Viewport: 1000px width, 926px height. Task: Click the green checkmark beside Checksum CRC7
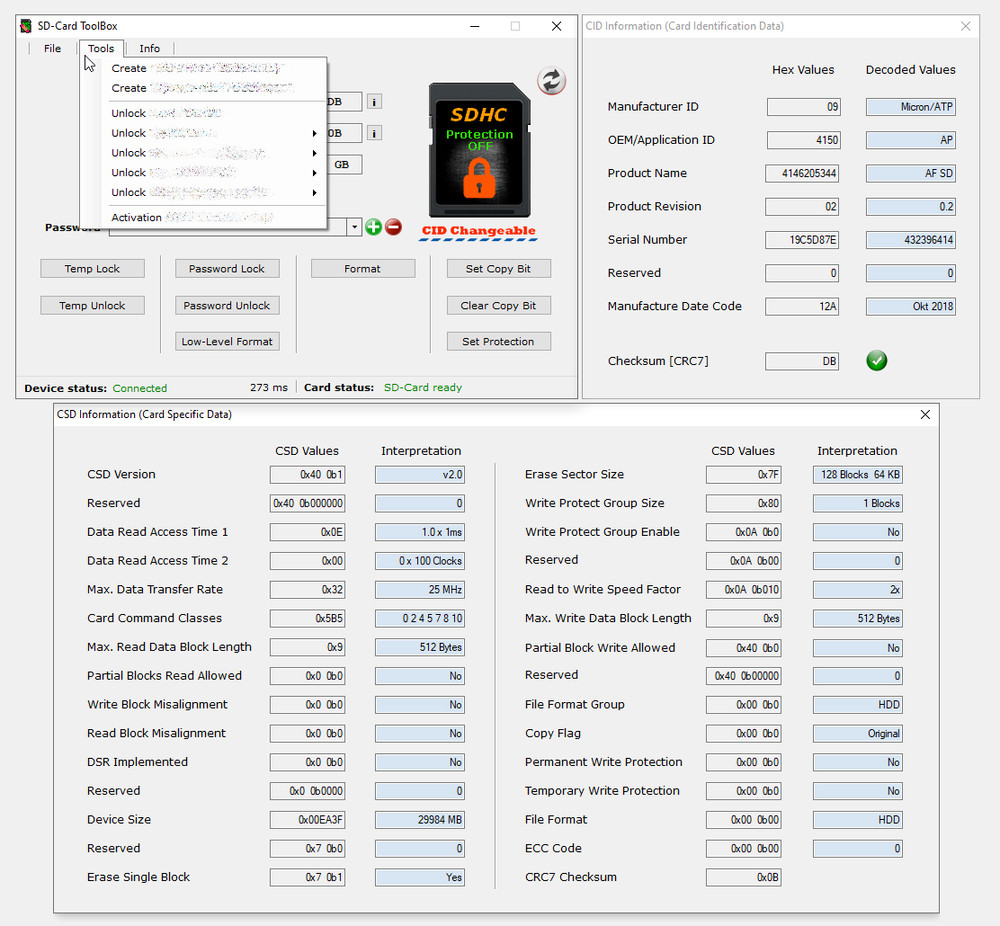tap(876, 360)
